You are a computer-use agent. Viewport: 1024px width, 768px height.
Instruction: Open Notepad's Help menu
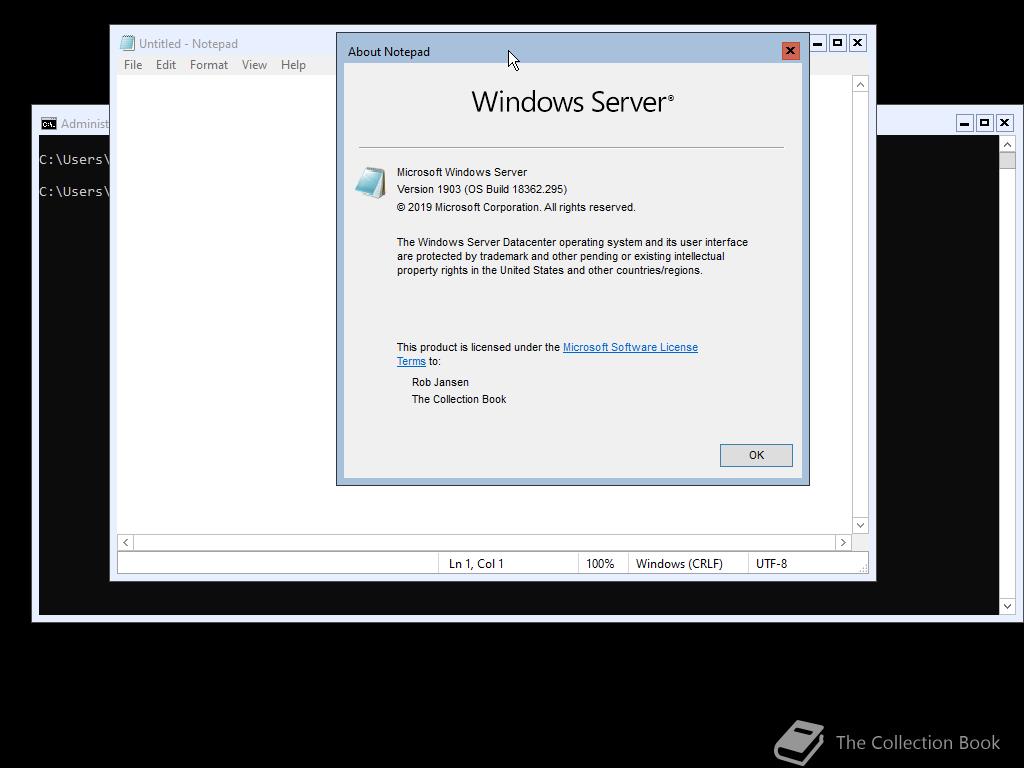293,65
